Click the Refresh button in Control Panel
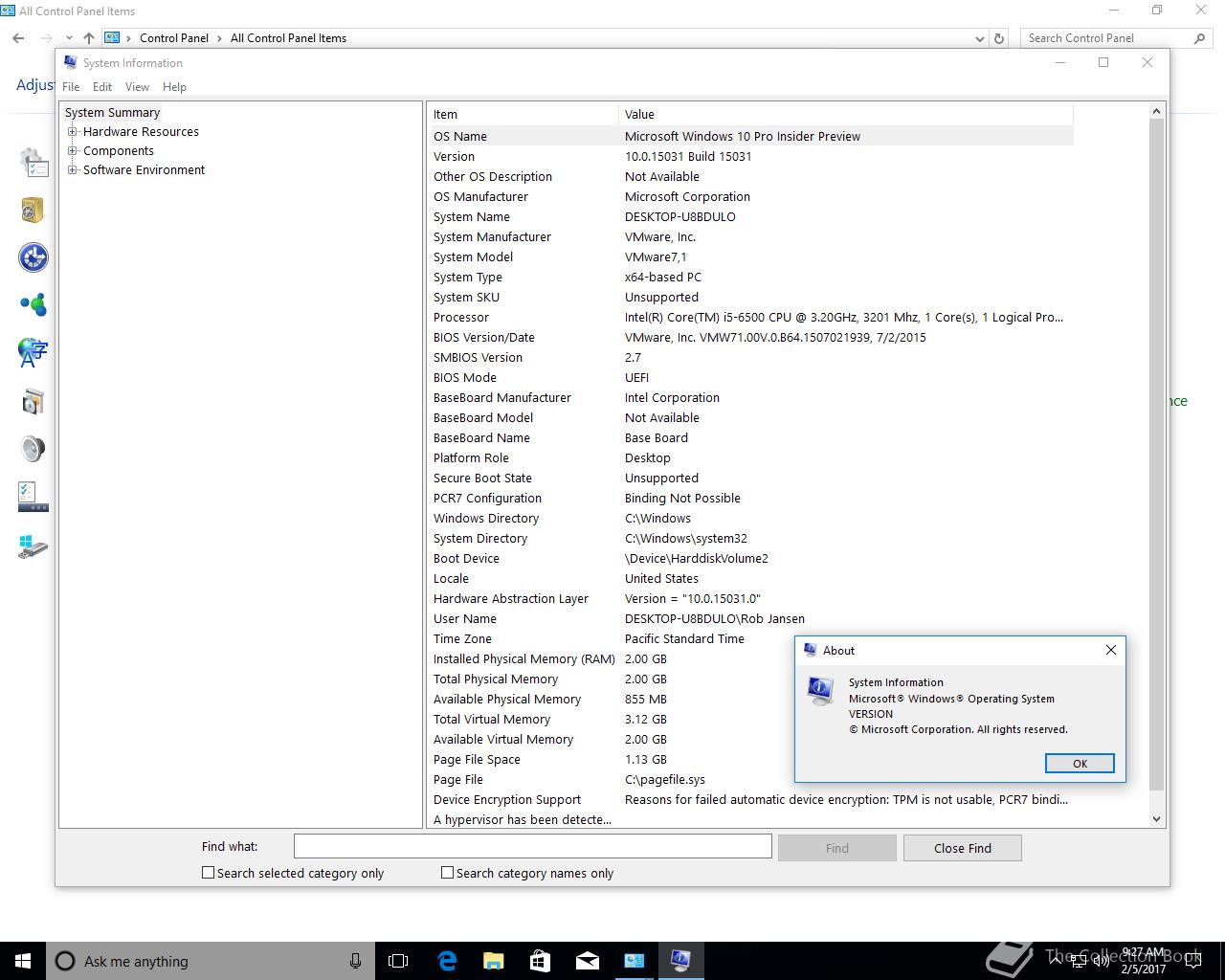 pos(999,38)
